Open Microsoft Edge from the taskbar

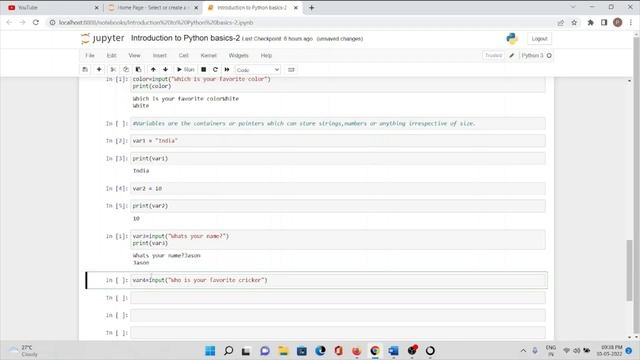point(320,351)
